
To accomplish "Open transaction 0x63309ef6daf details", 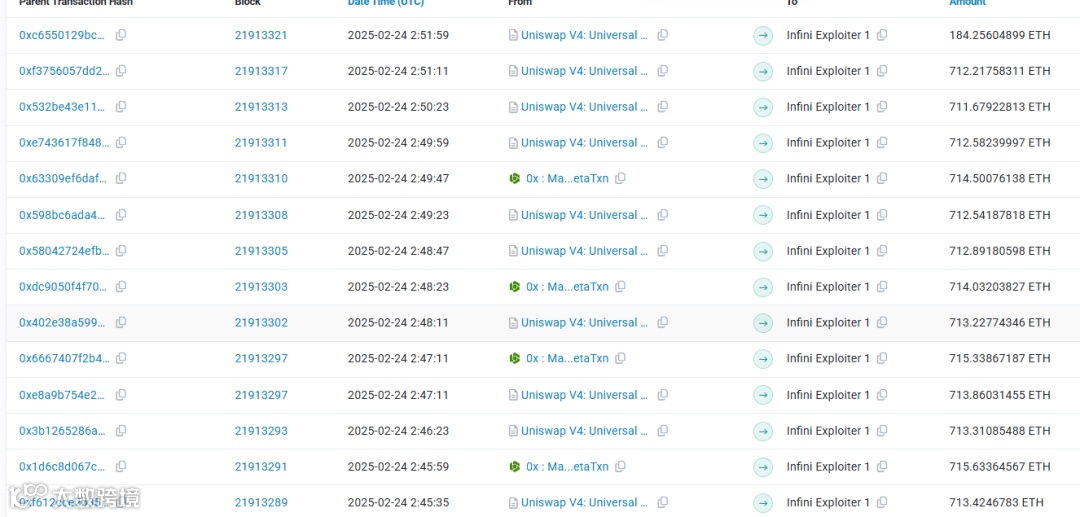I will (x=63, y=178).
